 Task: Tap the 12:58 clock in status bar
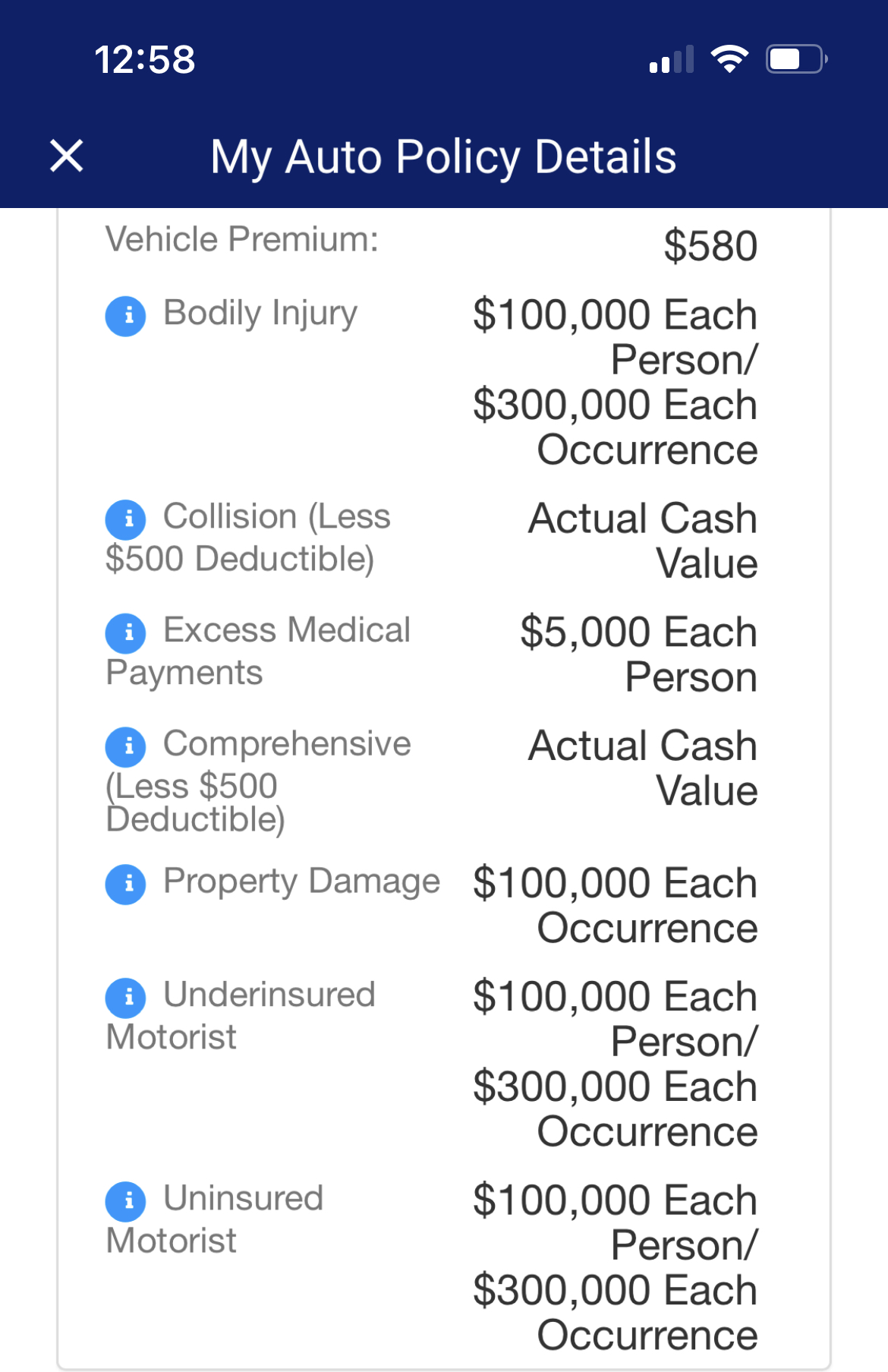coord(145,59)
